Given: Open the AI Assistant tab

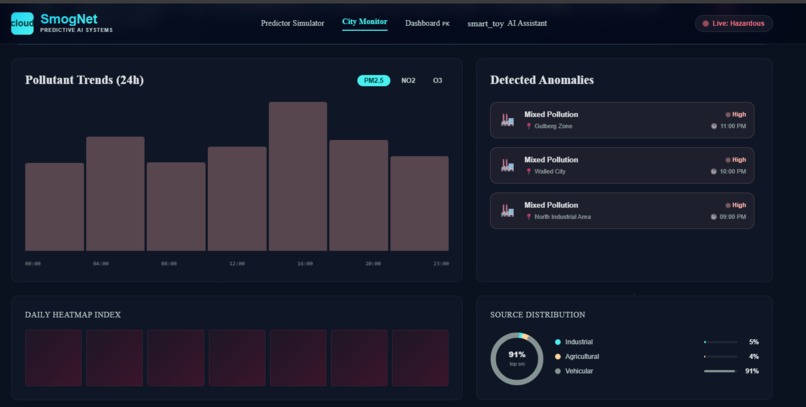Looking at the screenshot, I should click(507, 24).
